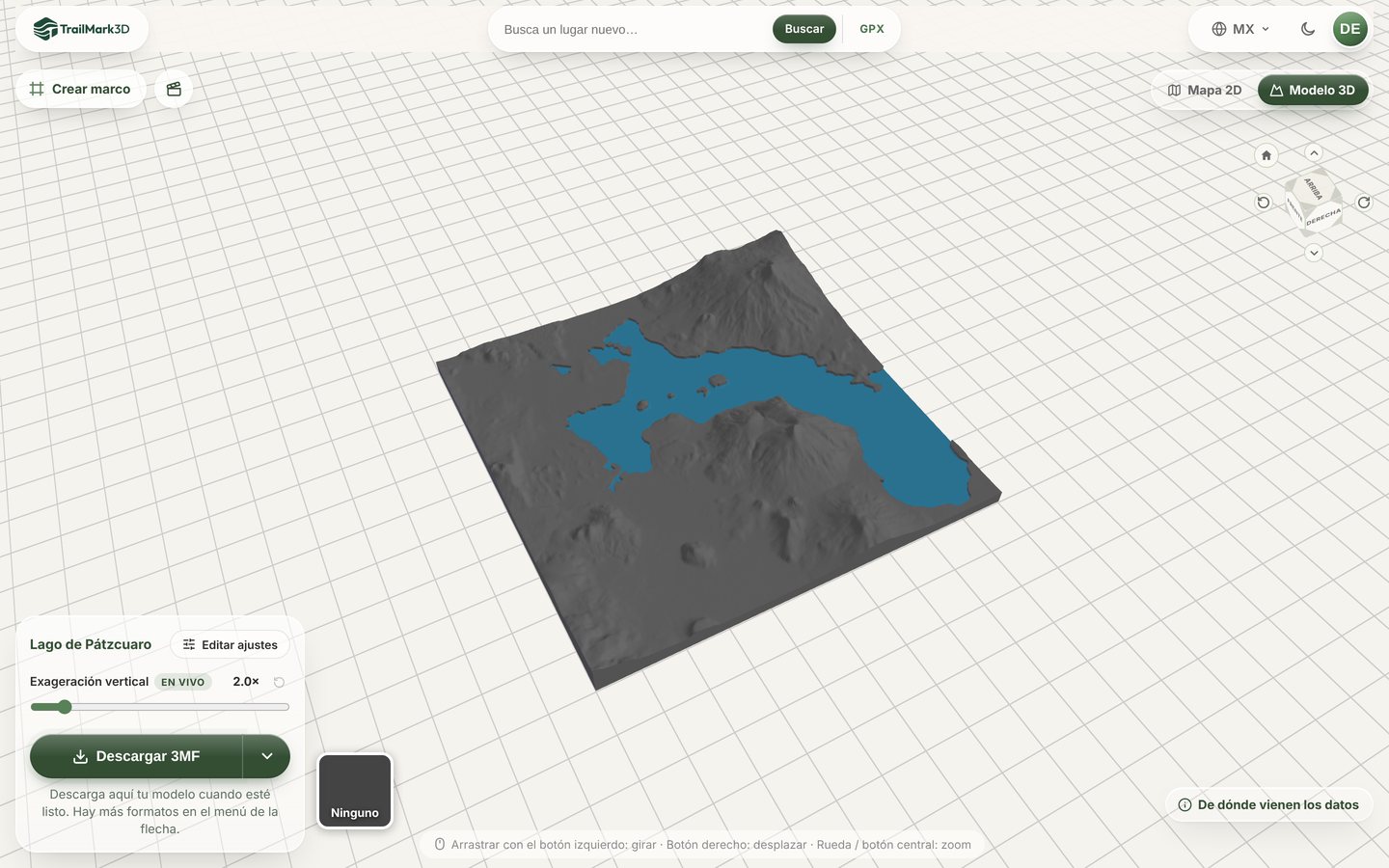Open the DE user avatar menu
This screenshot has width=1389, height=868.
tap(1350, 29)
